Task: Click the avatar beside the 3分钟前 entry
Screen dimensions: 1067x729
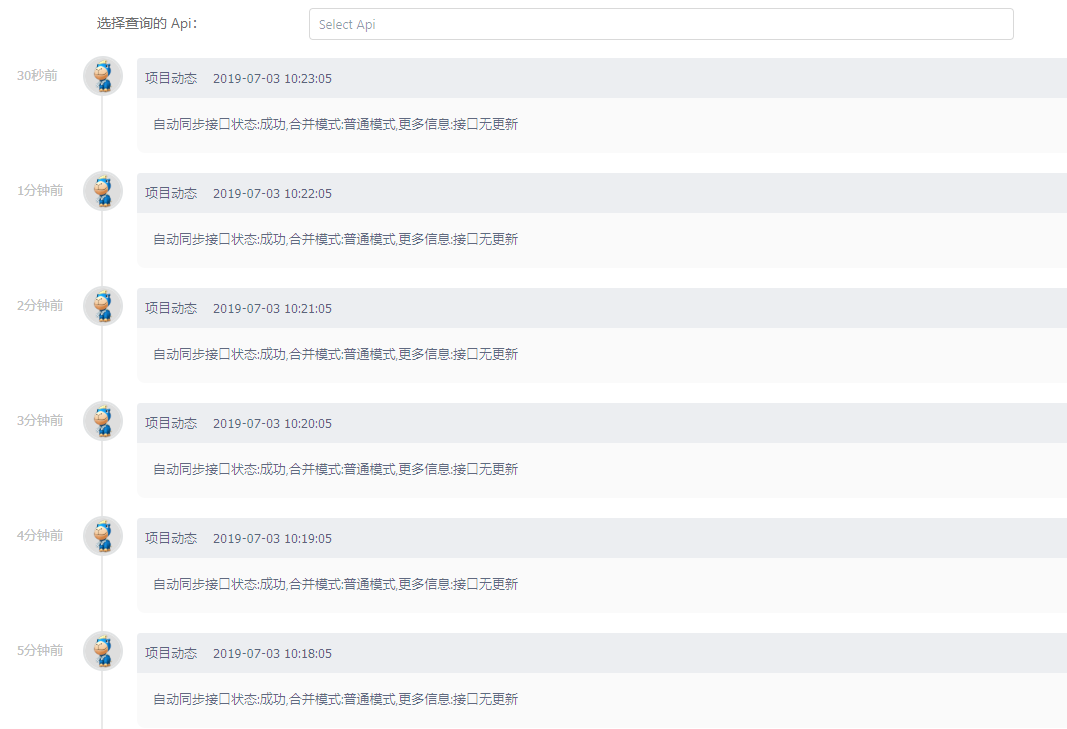Action: click(x=103, y=420)
